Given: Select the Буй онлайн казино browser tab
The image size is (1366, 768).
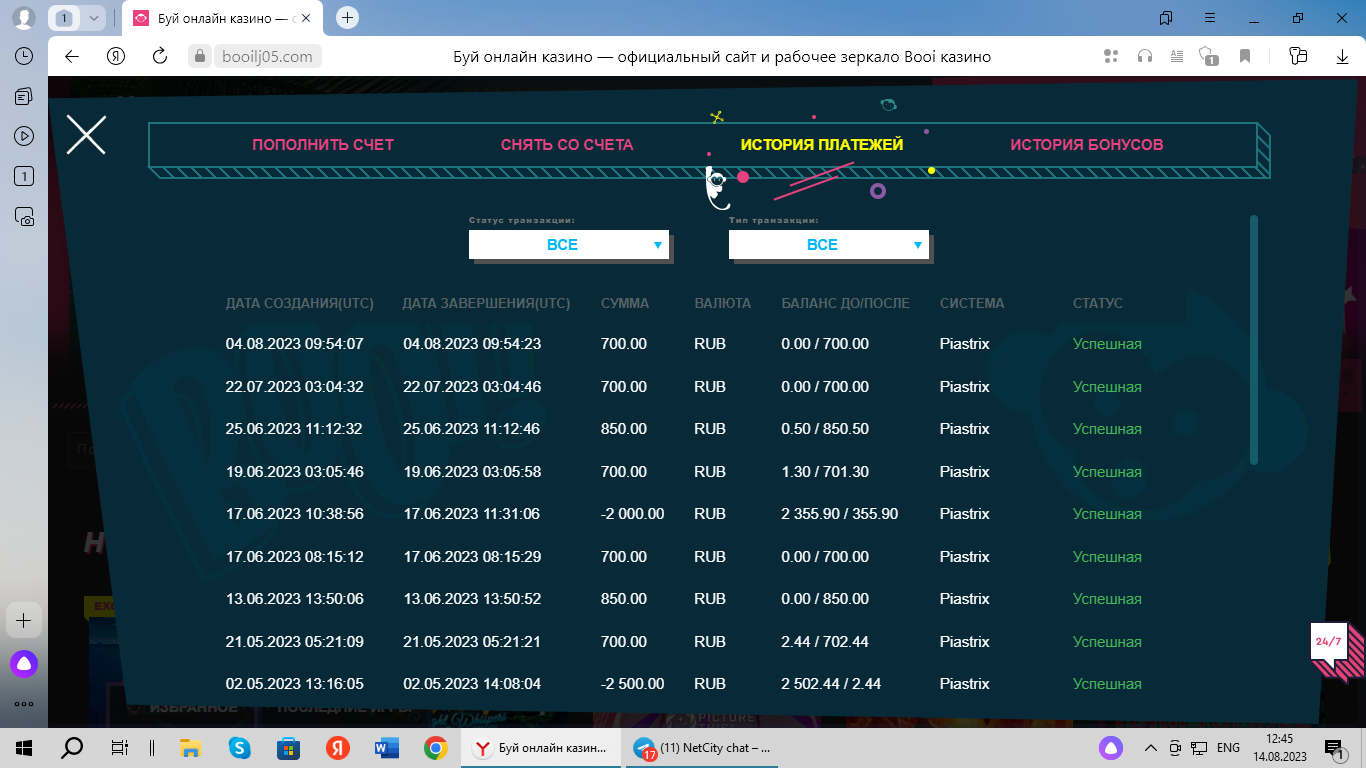Looking at the screenshot, I should pyautogui.click(x=224, y=18).
